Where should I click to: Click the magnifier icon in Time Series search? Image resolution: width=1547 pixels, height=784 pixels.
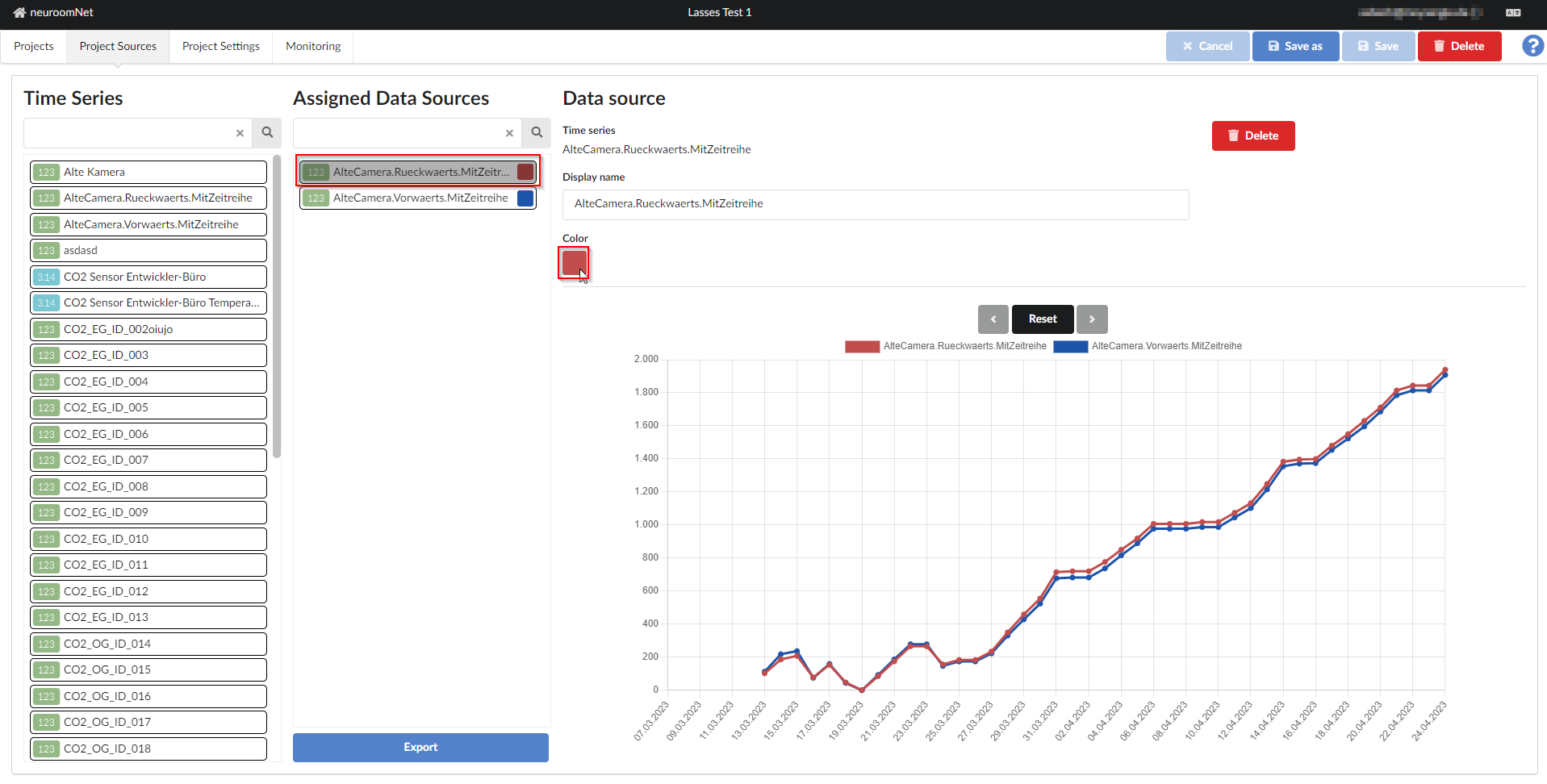(266, 132)
